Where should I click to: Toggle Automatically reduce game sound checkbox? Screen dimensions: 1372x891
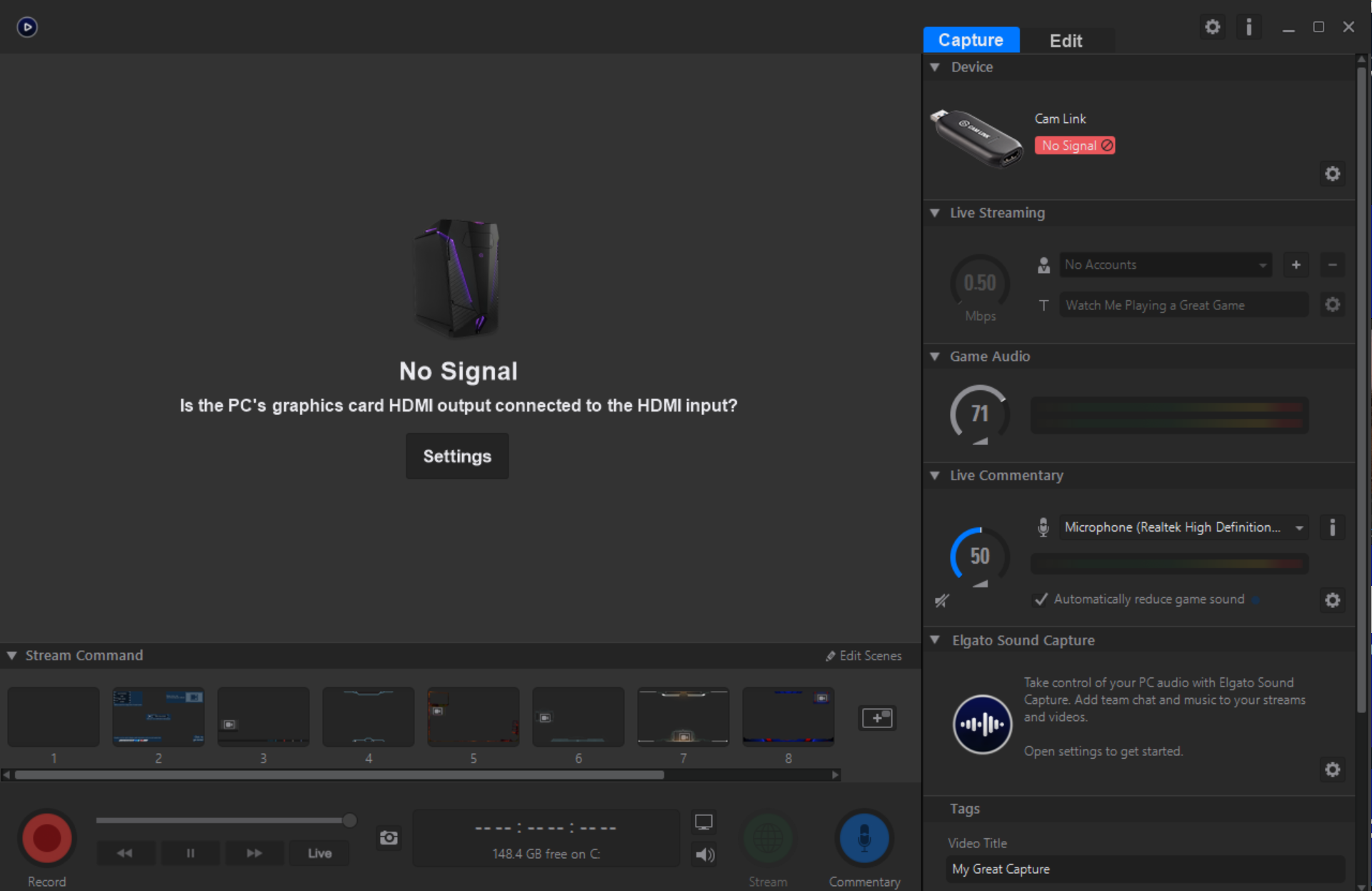(1041, 599)
